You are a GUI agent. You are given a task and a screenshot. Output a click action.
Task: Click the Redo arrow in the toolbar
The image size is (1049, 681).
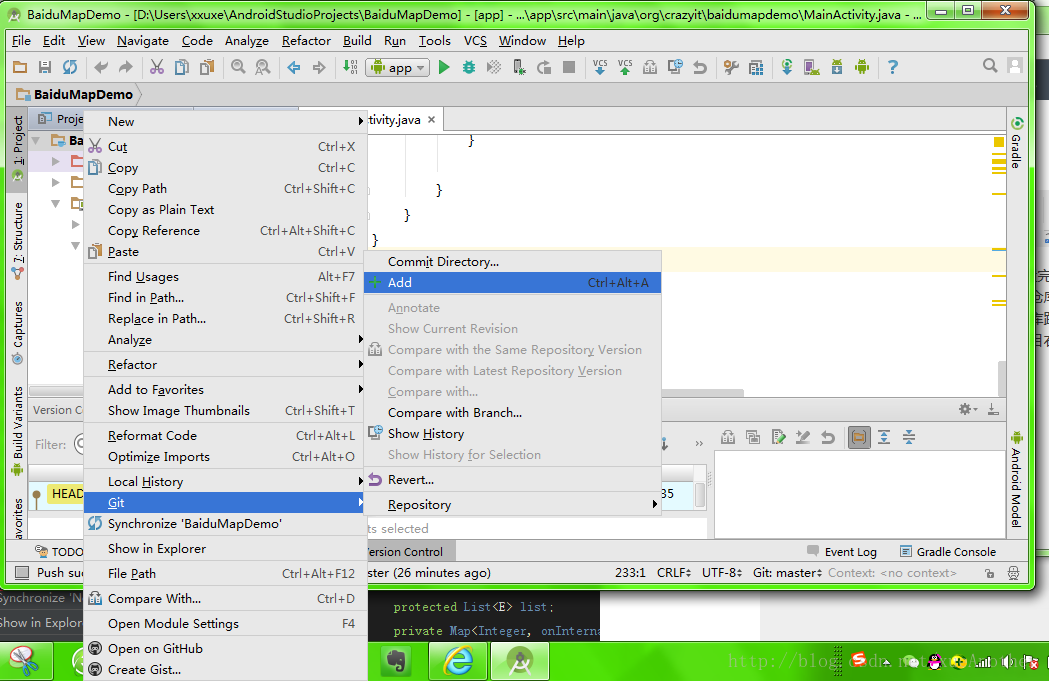[126, 67]
